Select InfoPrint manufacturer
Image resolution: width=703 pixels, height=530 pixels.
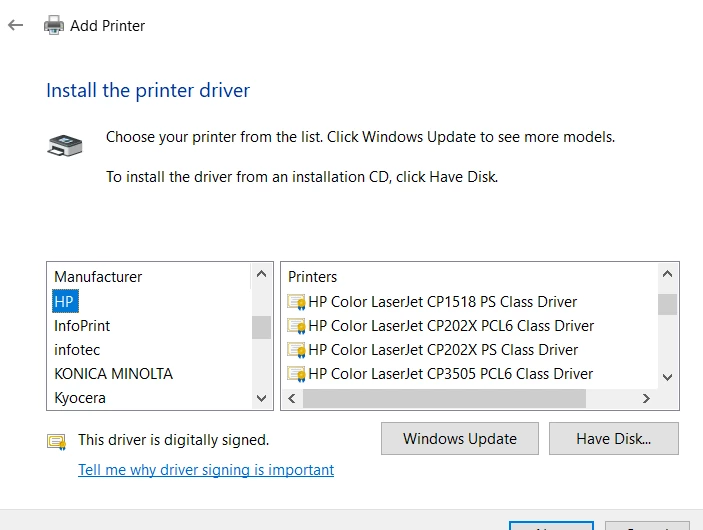(82, 326)
